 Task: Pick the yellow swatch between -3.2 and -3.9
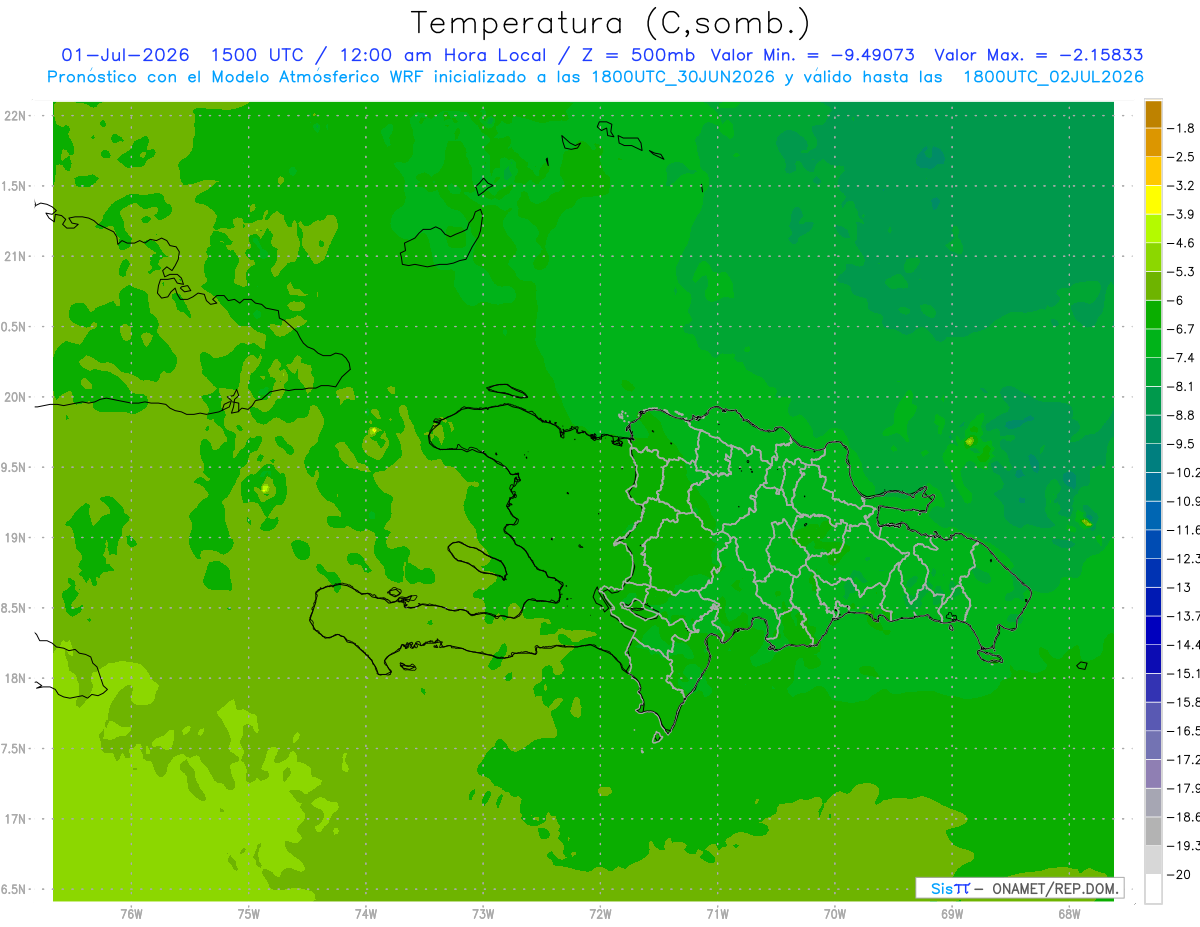[1153, 200]
